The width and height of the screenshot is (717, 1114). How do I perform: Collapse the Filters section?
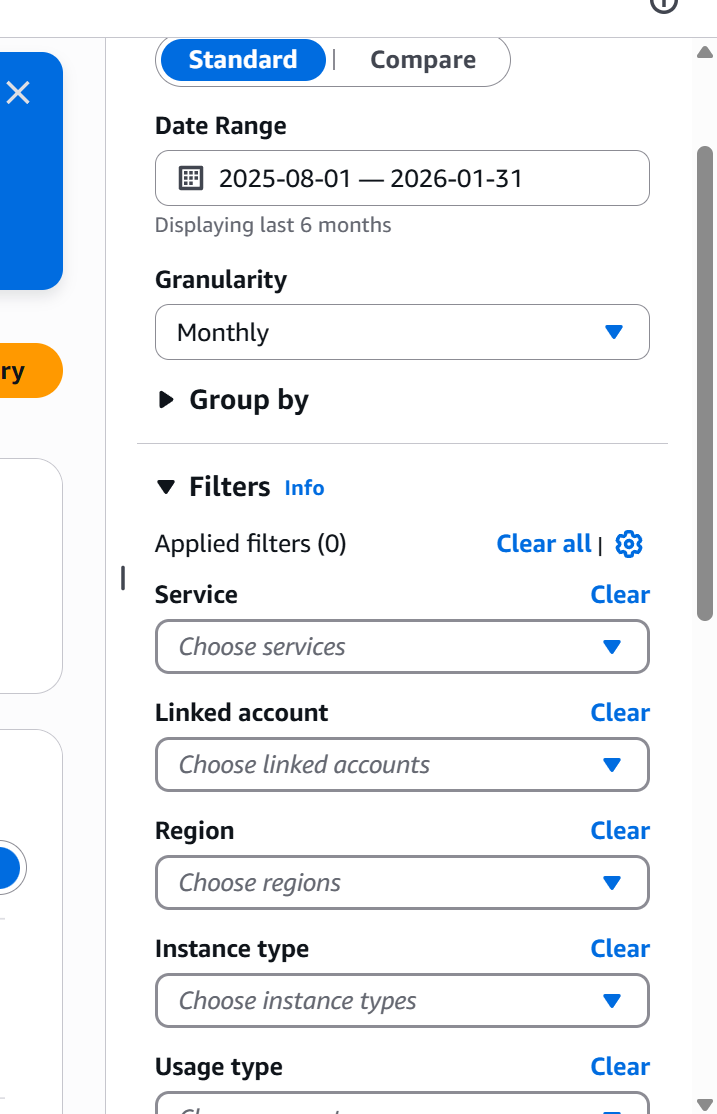click(x=166, y=487)
